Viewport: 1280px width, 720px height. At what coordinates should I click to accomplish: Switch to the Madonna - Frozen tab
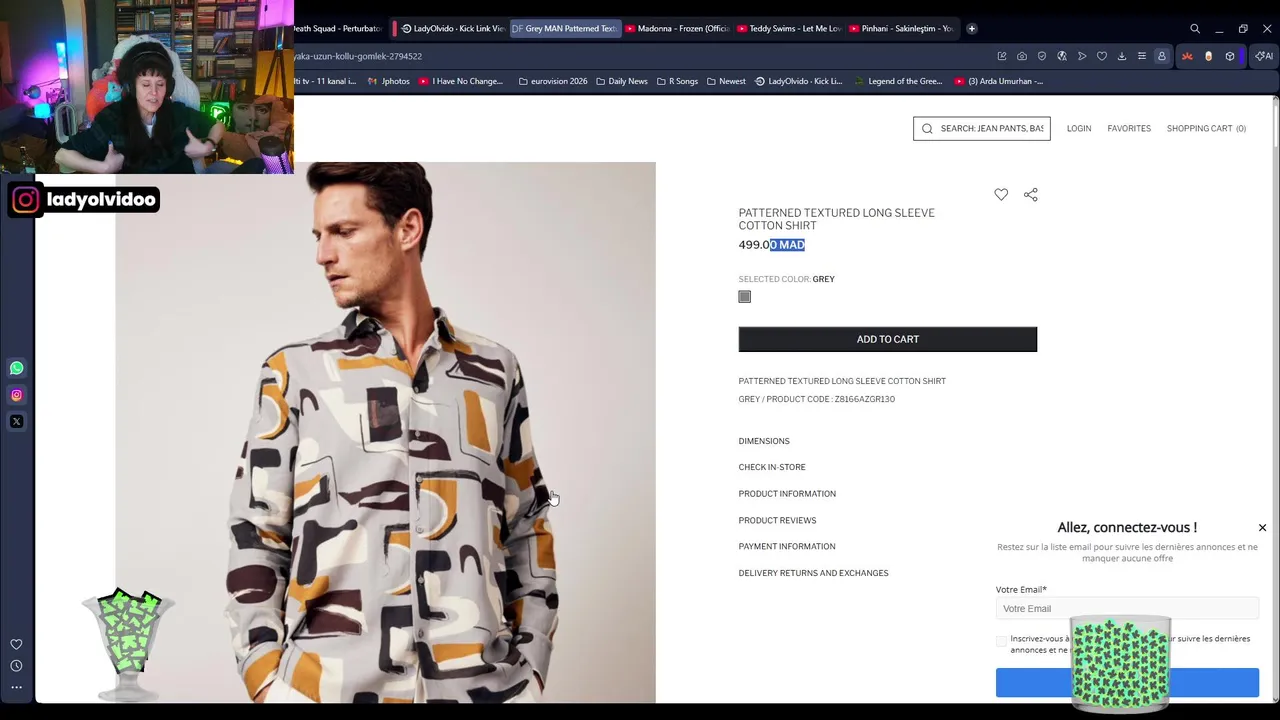coord(678,28)
